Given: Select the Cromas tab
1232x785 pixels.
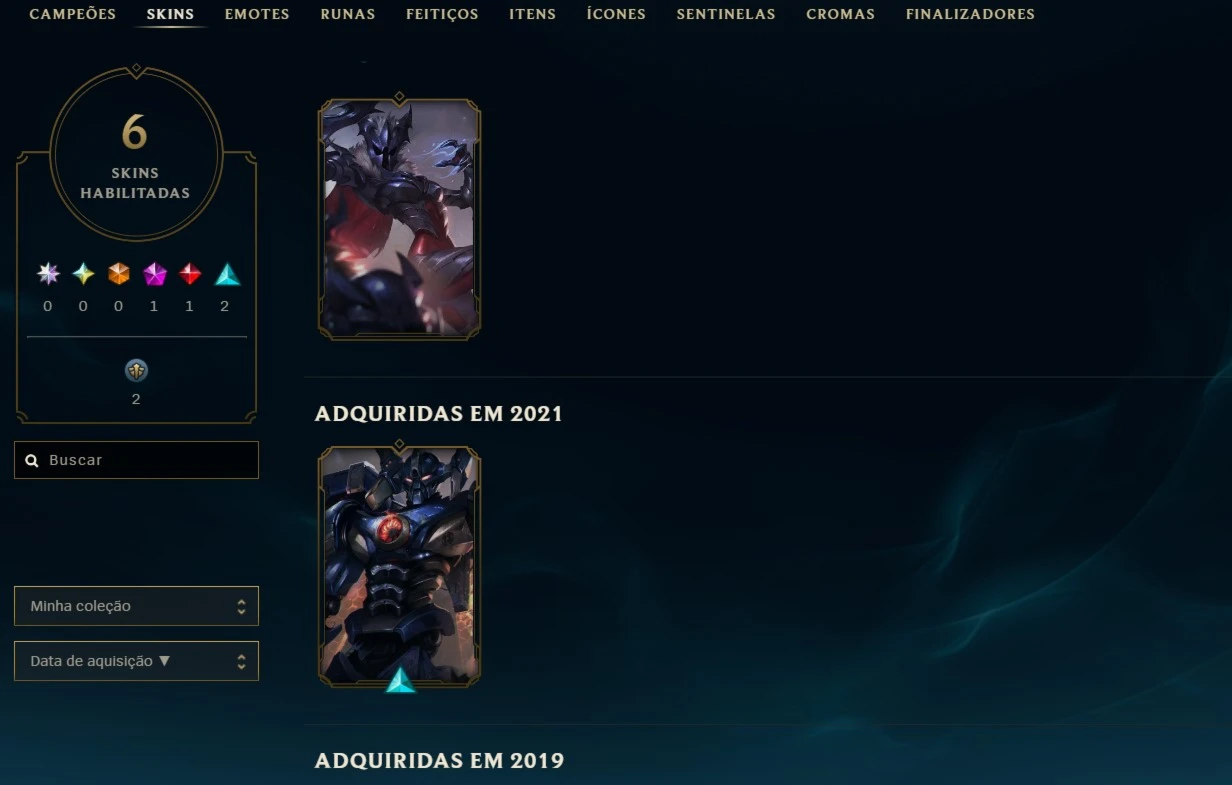Looking at the screenshot, I should coord(840,14).
